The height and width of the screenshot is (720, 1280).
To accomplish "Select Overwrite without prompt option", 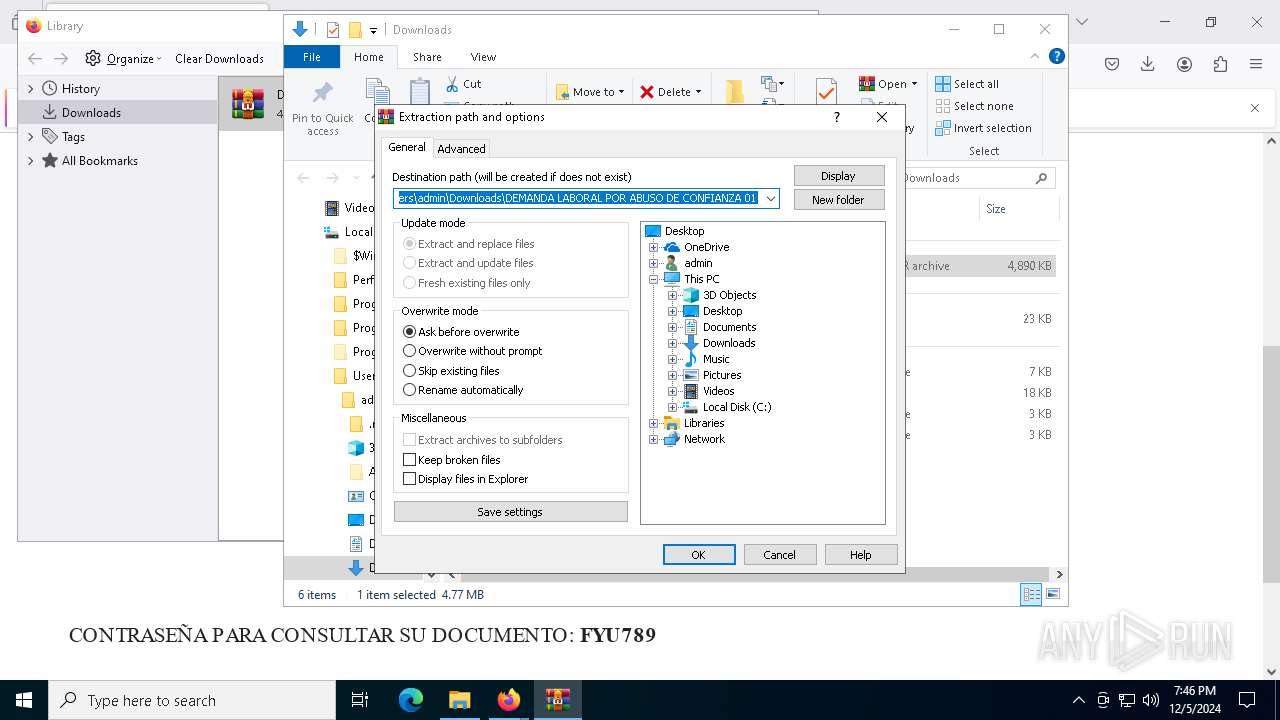I will click(x=472, y=351).
